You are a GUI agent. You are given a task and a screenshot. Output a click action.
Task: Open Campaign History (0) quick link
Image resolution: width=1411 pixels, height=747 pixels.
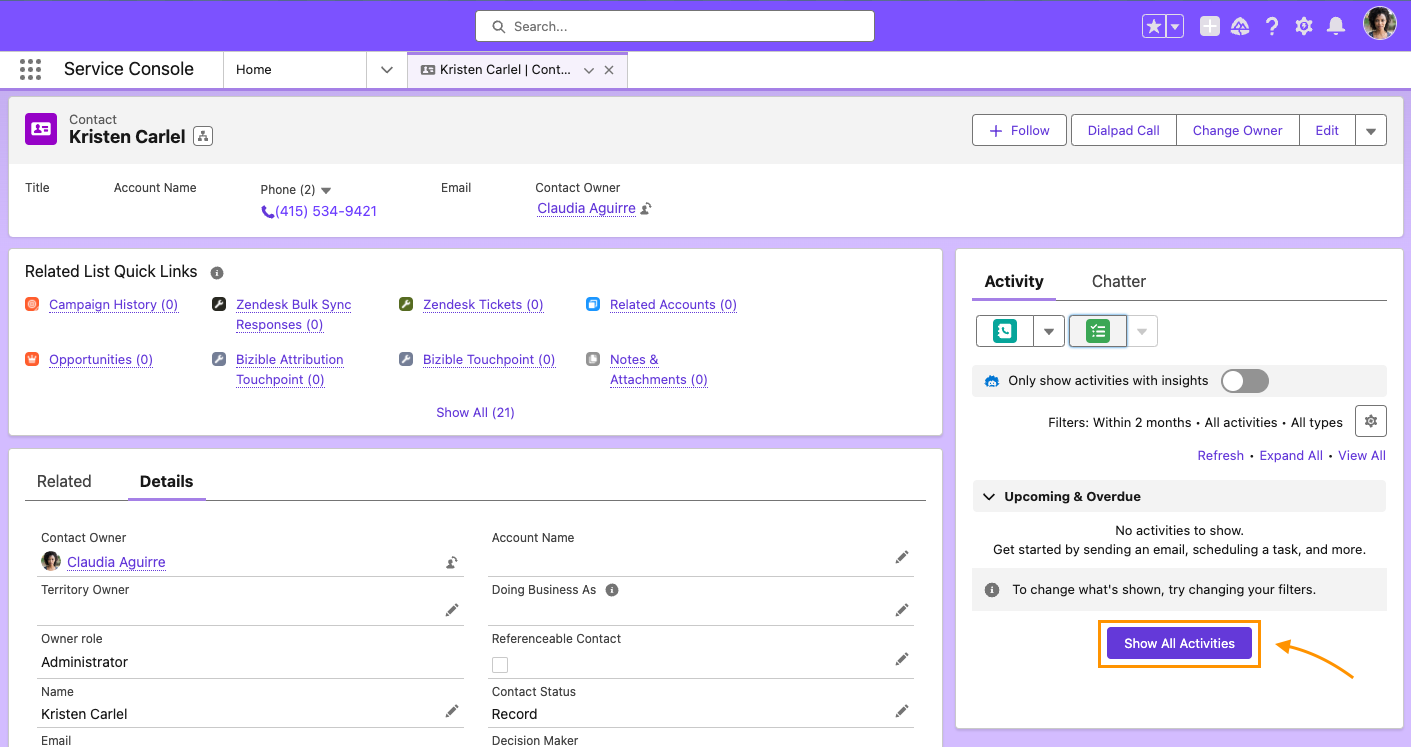pyautogui.click(x=113, y=304)
